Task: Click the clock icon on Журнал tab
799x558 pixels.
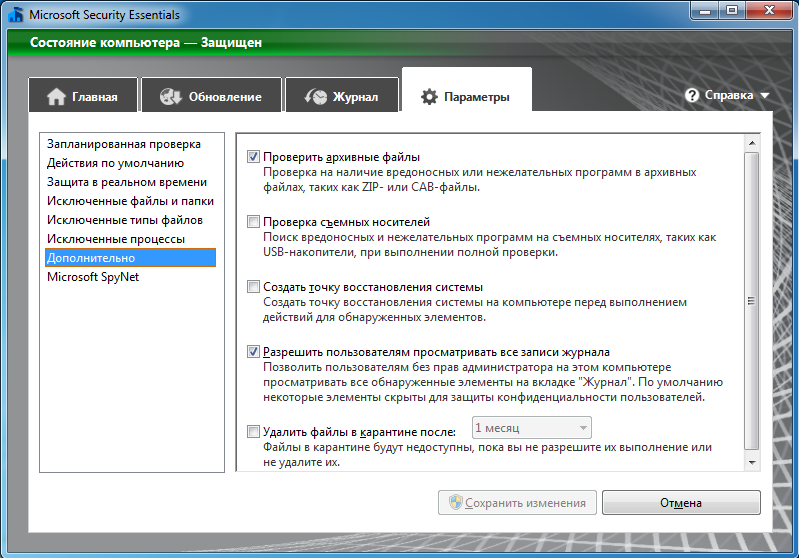Action: (x=316, y=96)
